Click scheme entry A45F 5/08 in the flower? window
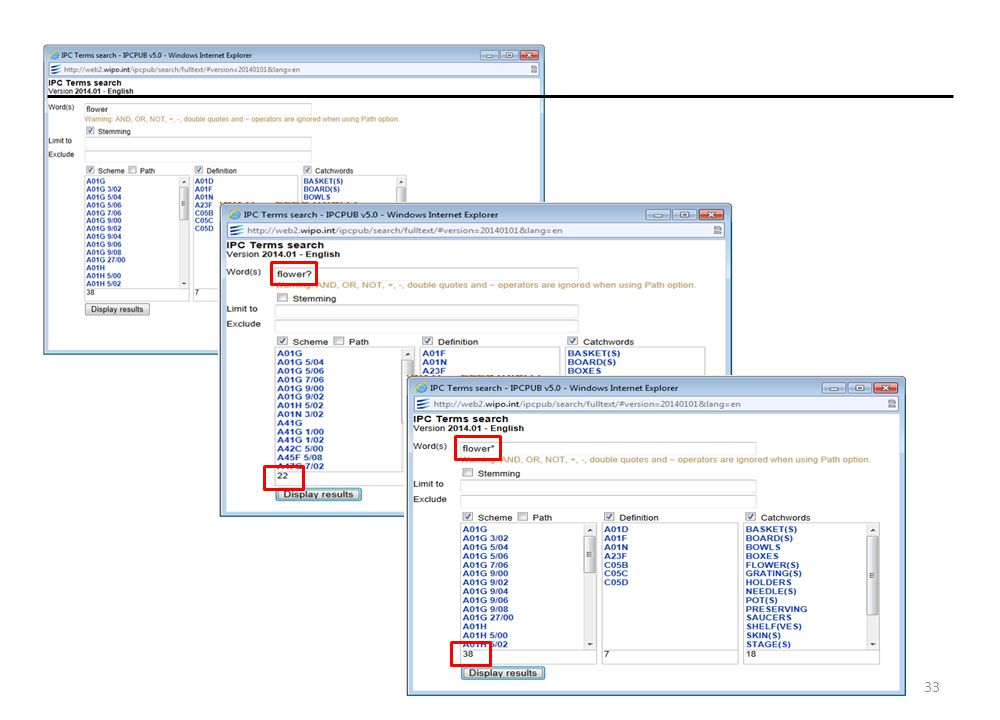This screenshot has width=1000, height=720. [300, 457]
